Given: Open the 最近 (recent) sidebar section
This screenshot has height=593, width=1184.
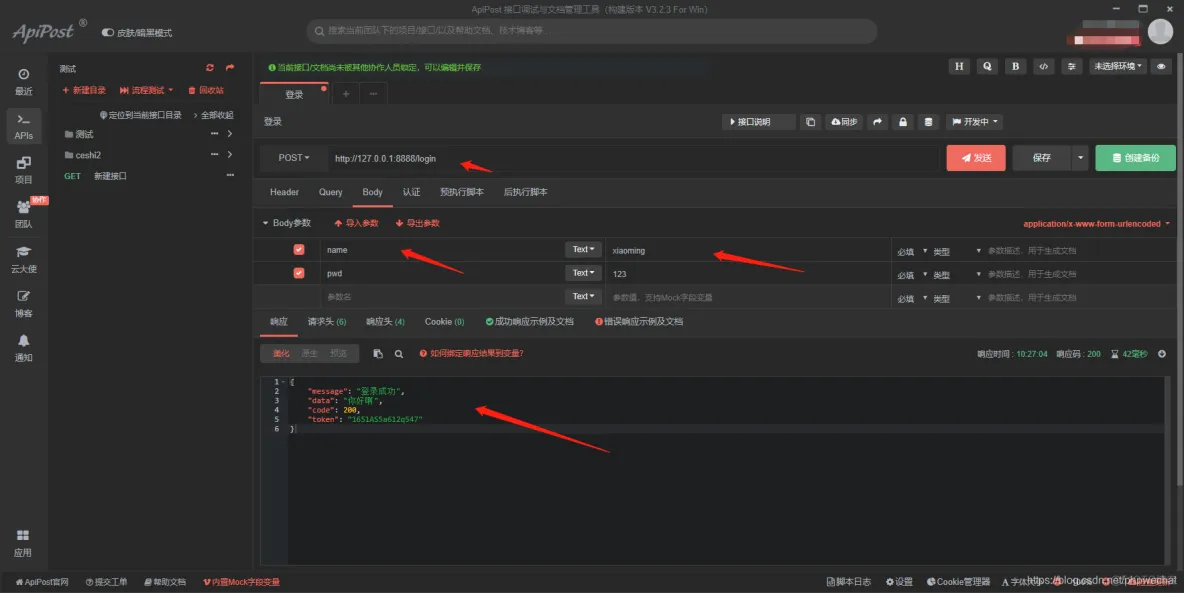Looking at the screenshot, I should click(23, 82).
